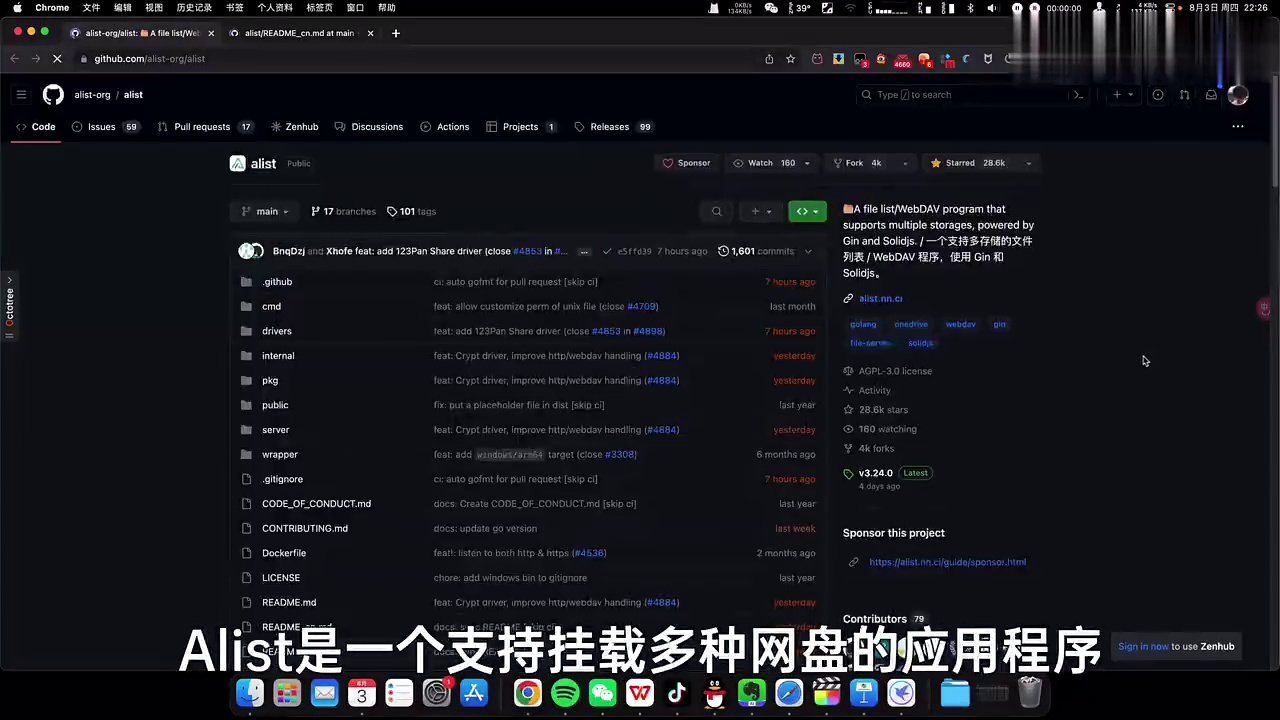
Task: Click the Fork button
Action: [857, 163]
